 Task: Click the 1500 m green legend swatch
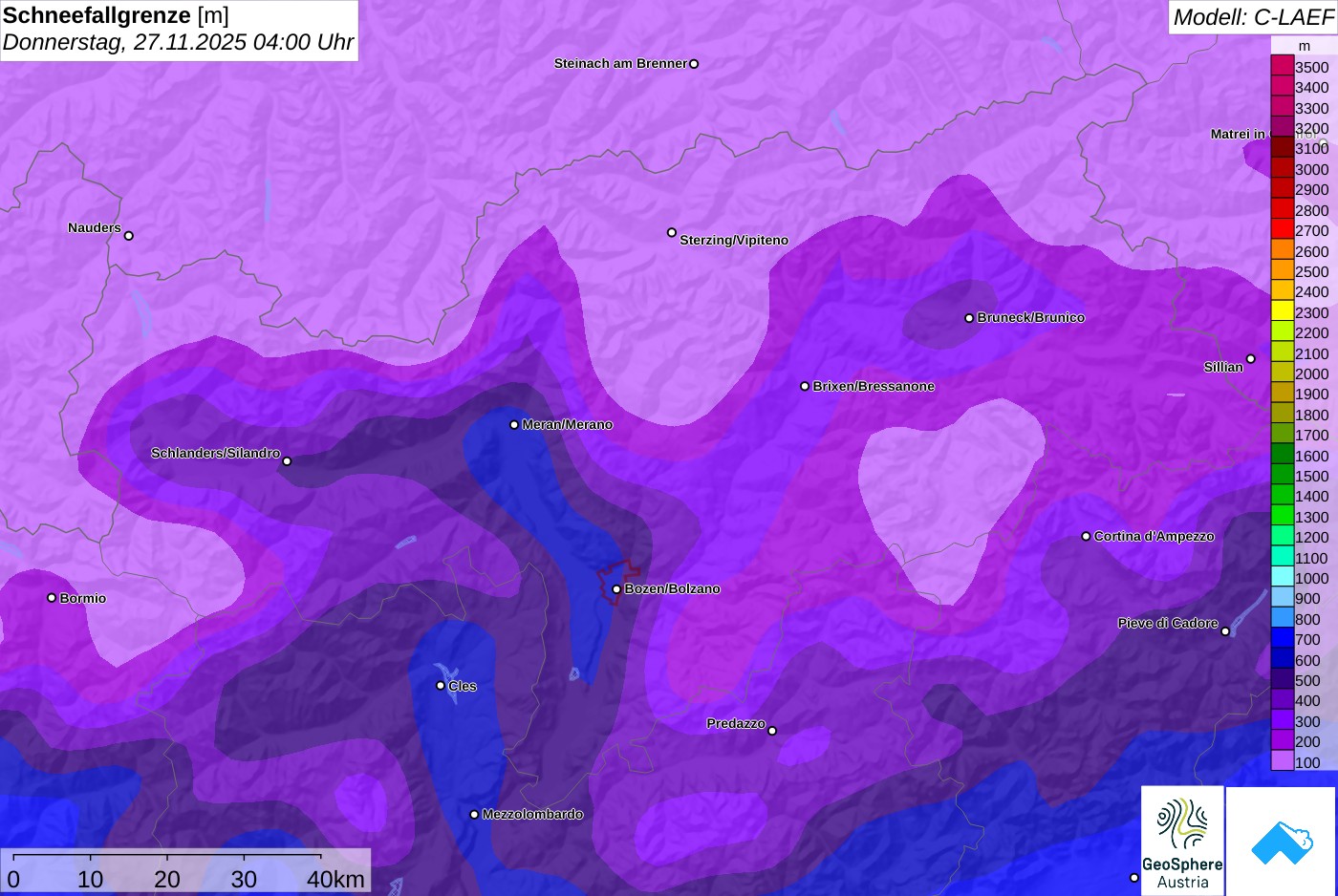[x=1282, y=475]
